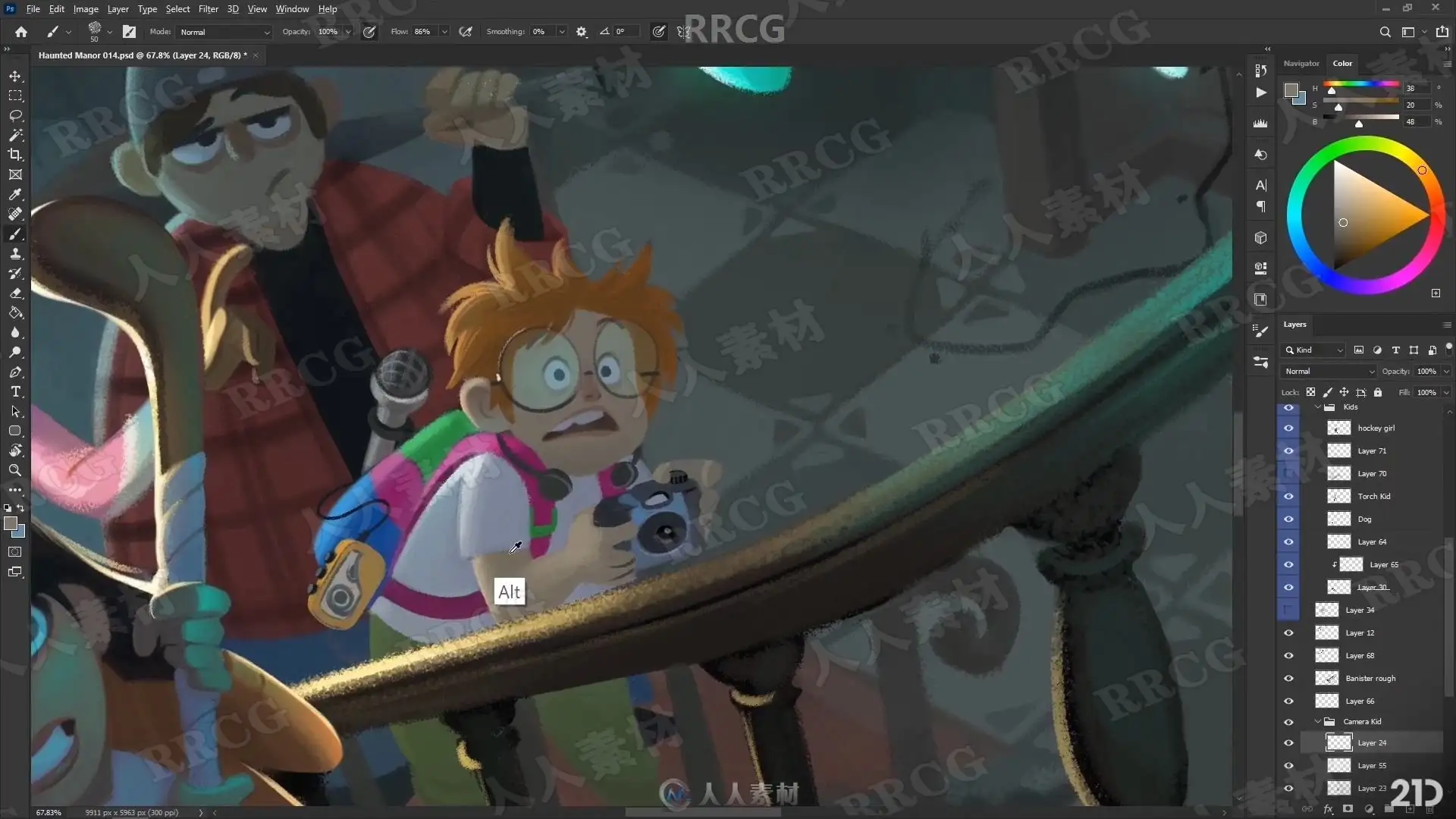
Task: Select the Frame tool
Action: (15, 175)
